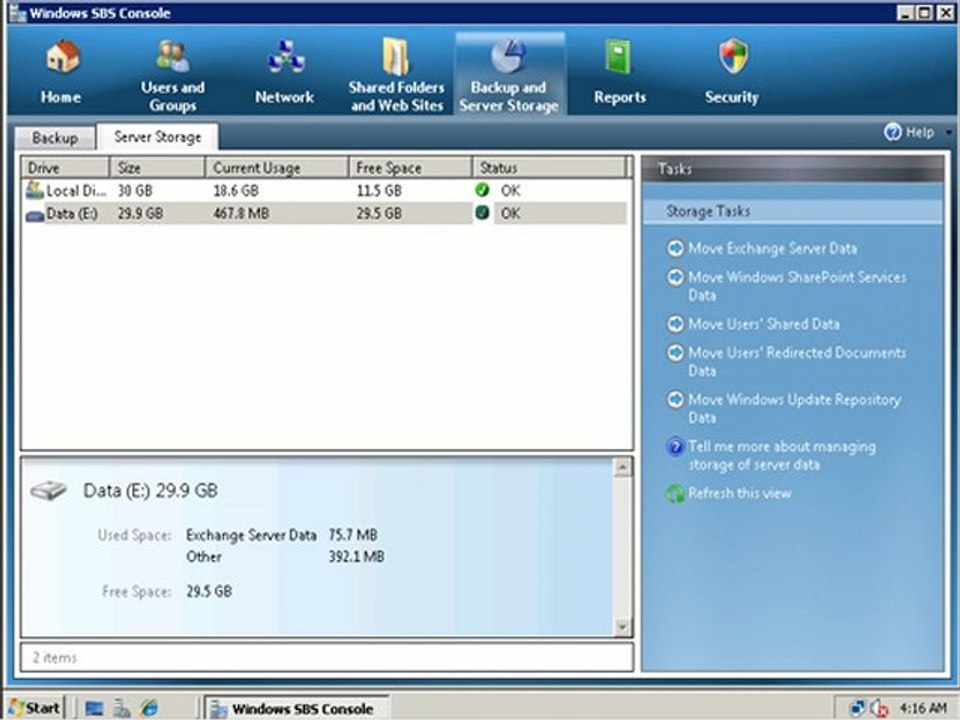Select the Local Disk drive row
The width and height of the screenshot is (960, 720).
coord(326,190)
